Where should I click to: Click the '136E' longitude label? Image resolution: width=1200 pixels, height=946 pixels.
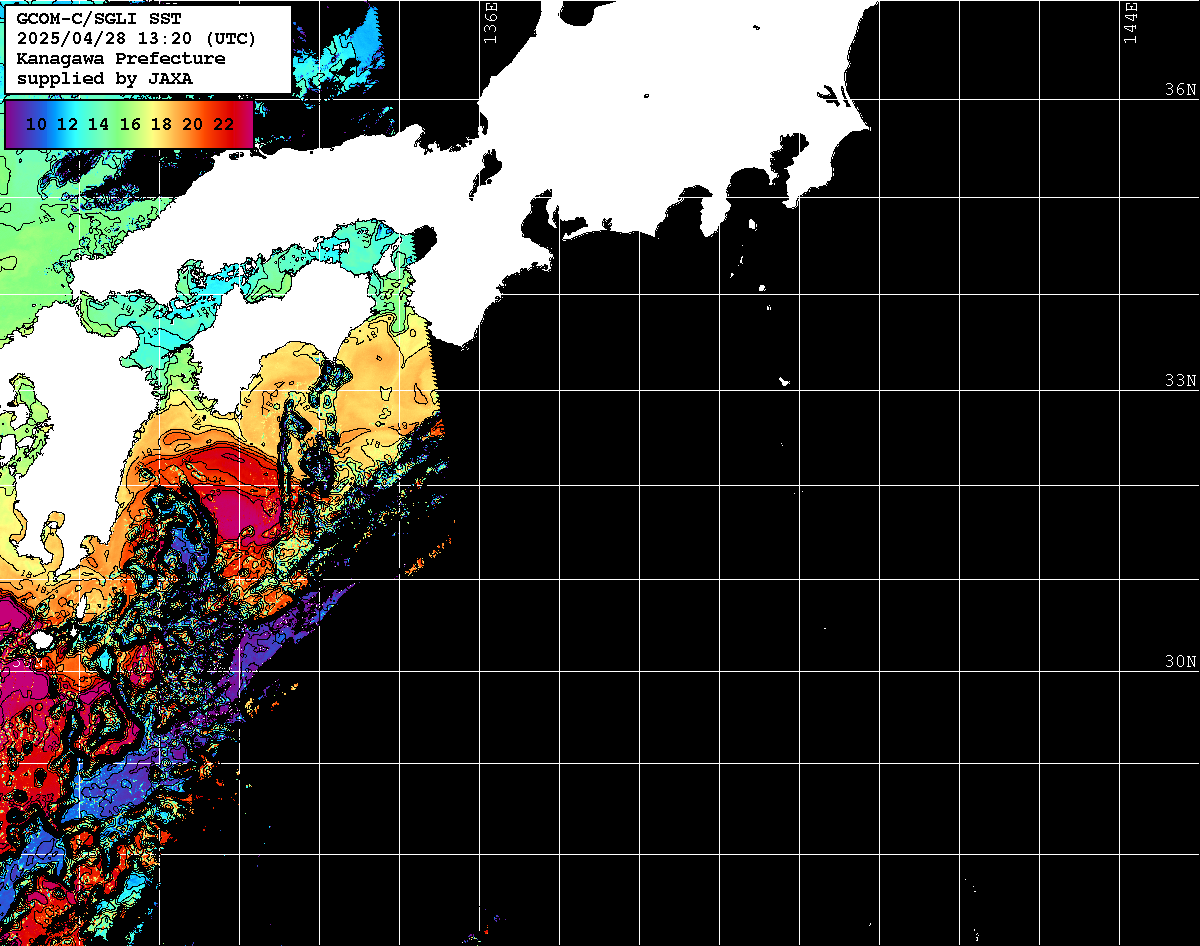490,22
